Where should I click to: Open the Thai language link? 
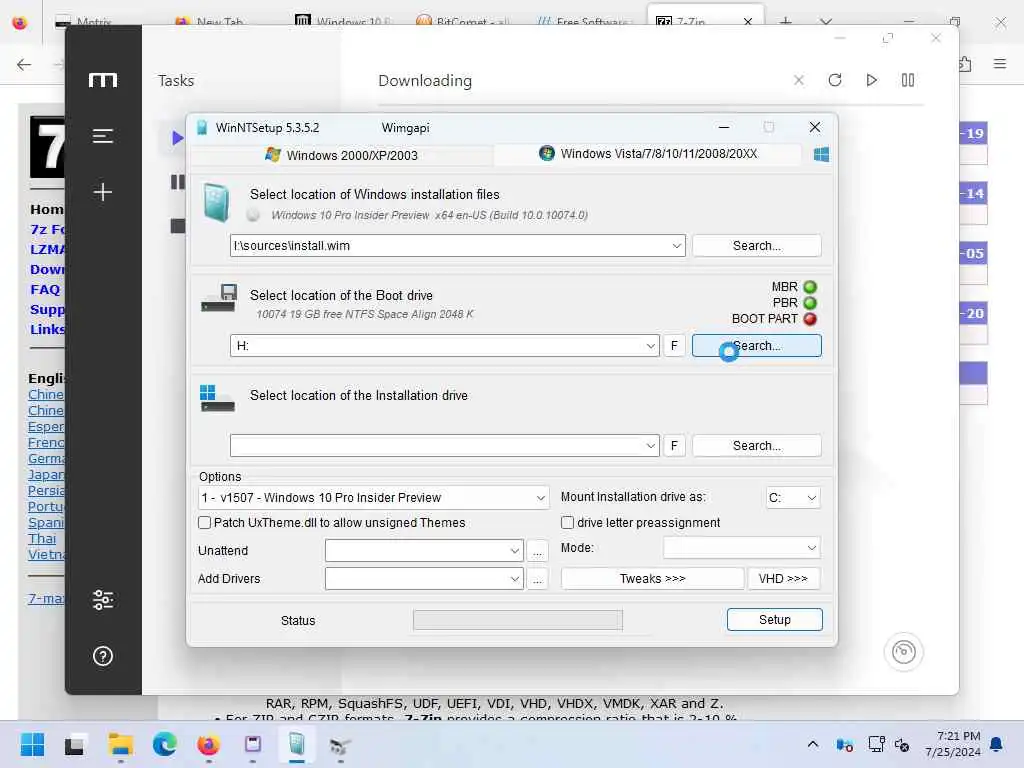click(42, 538)
